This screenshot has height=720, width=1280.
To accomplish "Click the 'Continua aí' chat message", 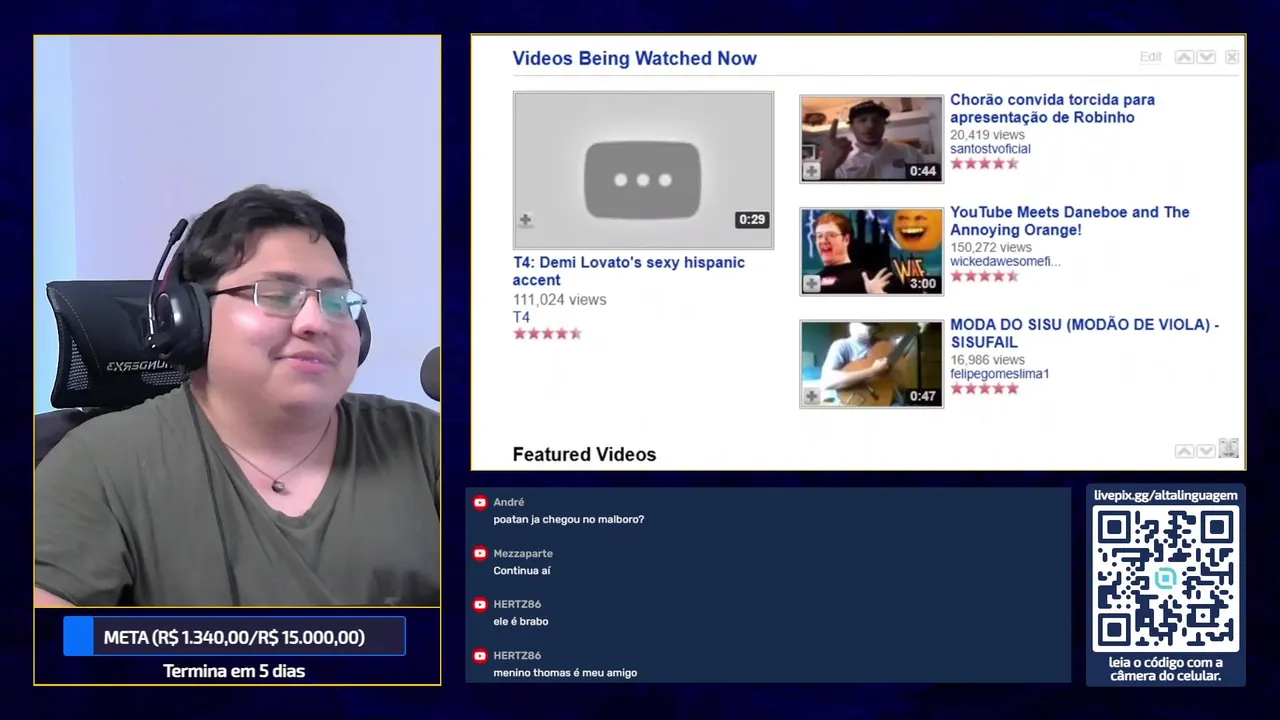I will tap(522, 571).
